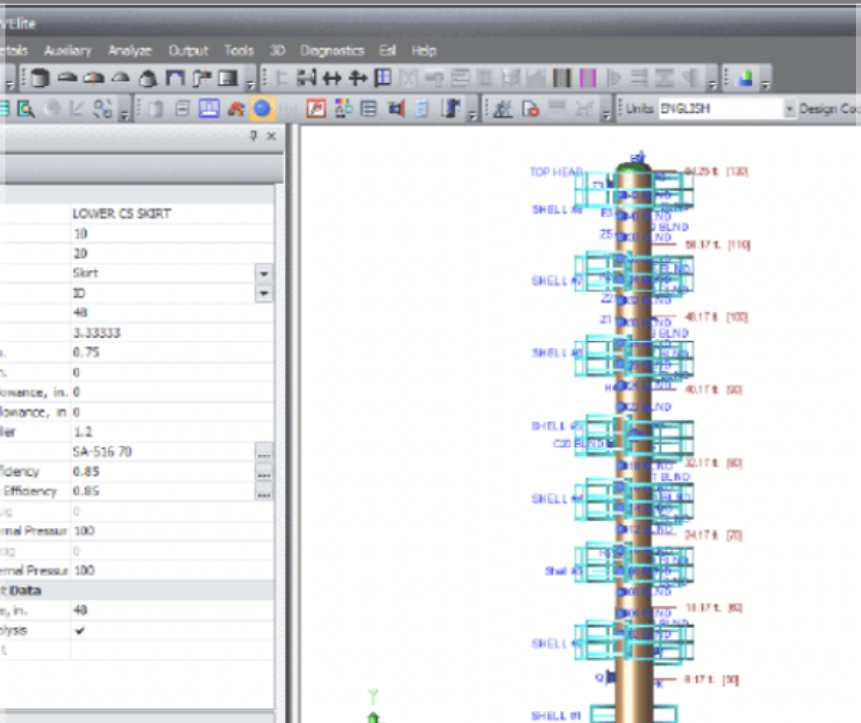Viewport: 861px width, 723px height.
Task: Open the Units ENGLISH dropdown
Action: (x=789, y=109)
